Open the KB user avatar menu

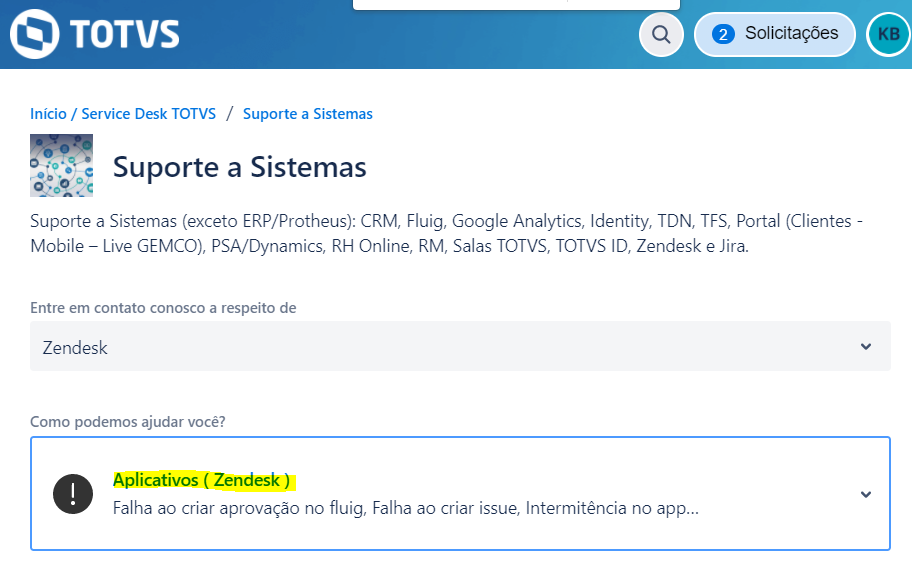(x=888, y=34)
